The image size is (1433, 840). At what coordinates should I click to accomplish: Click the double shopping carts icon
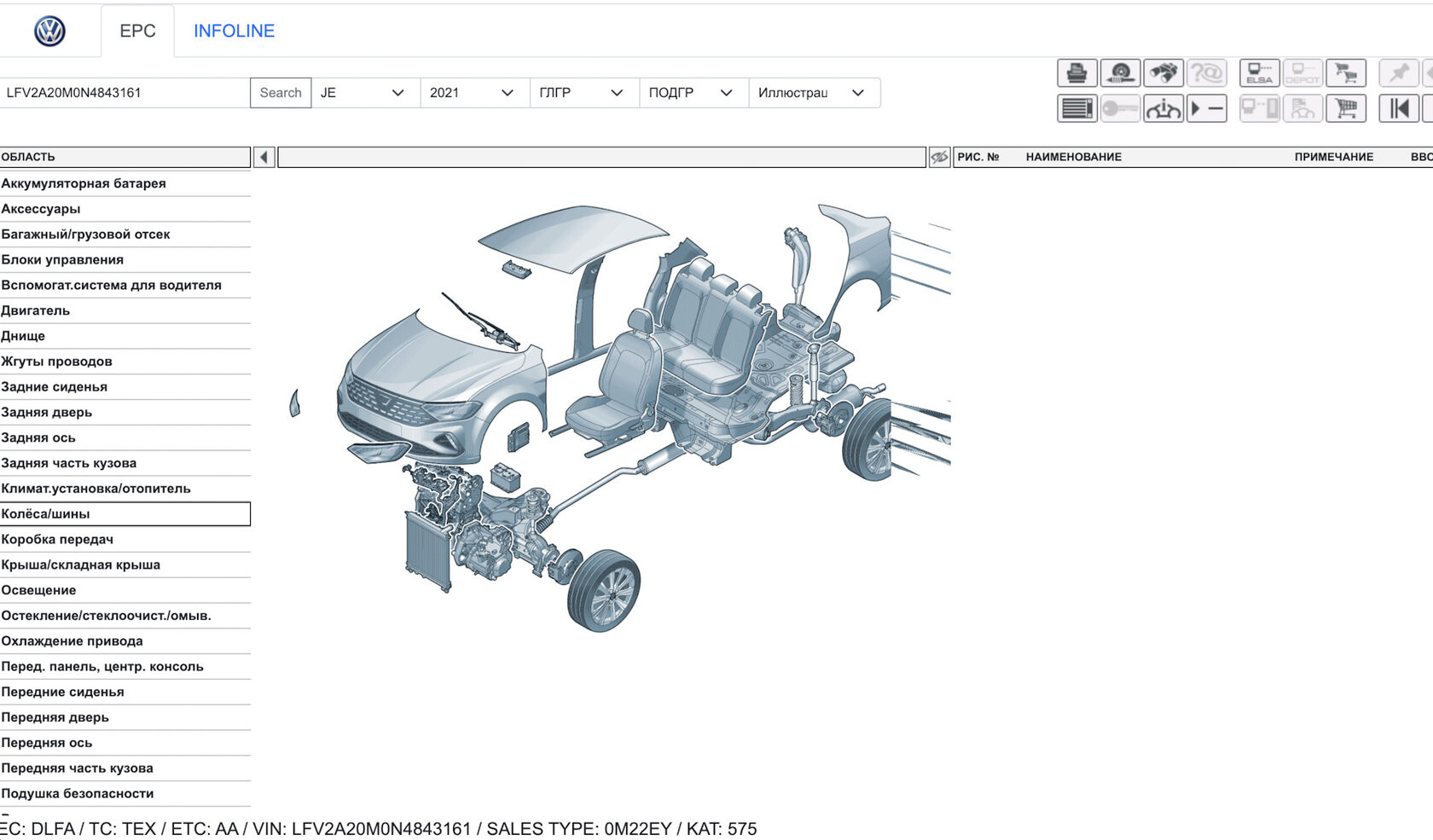[1346, 73]
